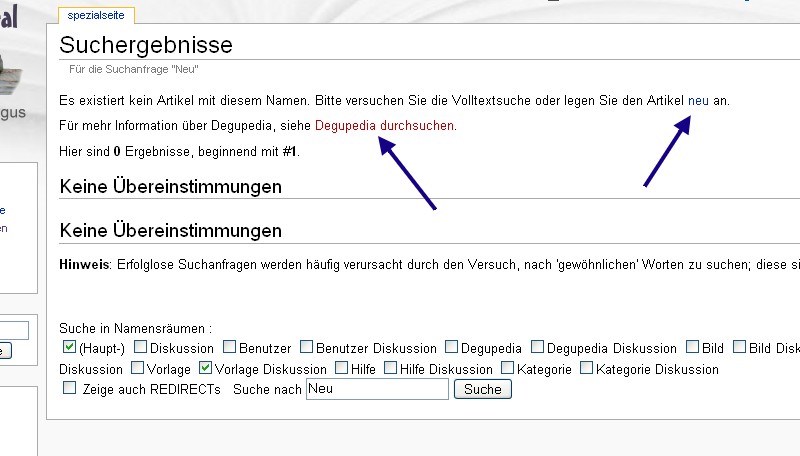Enable the Degupedia Diskussion checkbox
This screenshot has width=800, height=456.
tap(538, 348)
